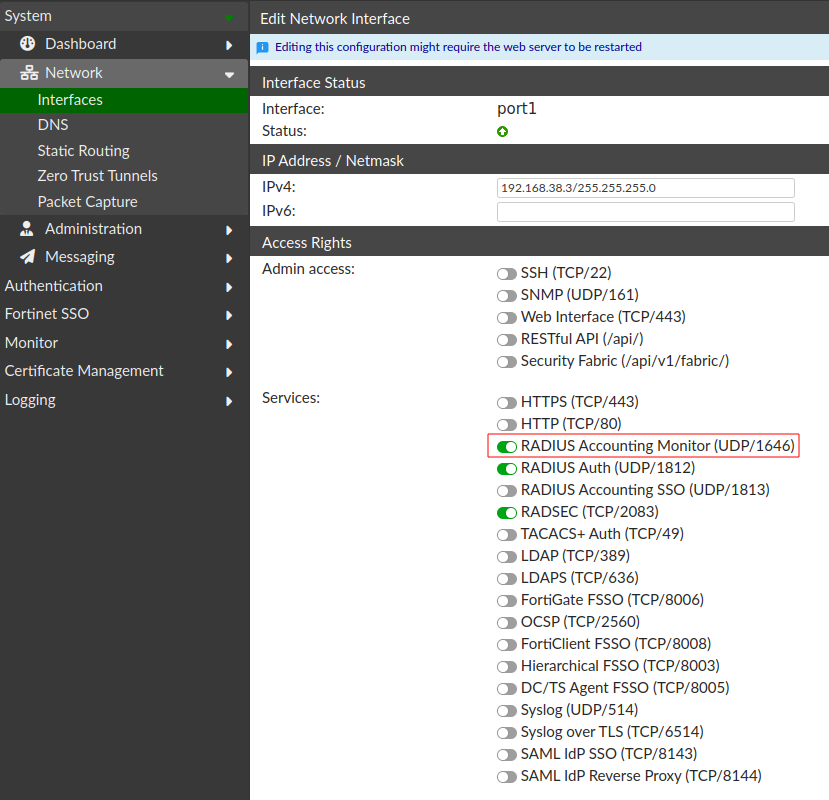Click the Network sharing icon in sidebar
Screen dimensions: 829x800
(x=26, y=72)
